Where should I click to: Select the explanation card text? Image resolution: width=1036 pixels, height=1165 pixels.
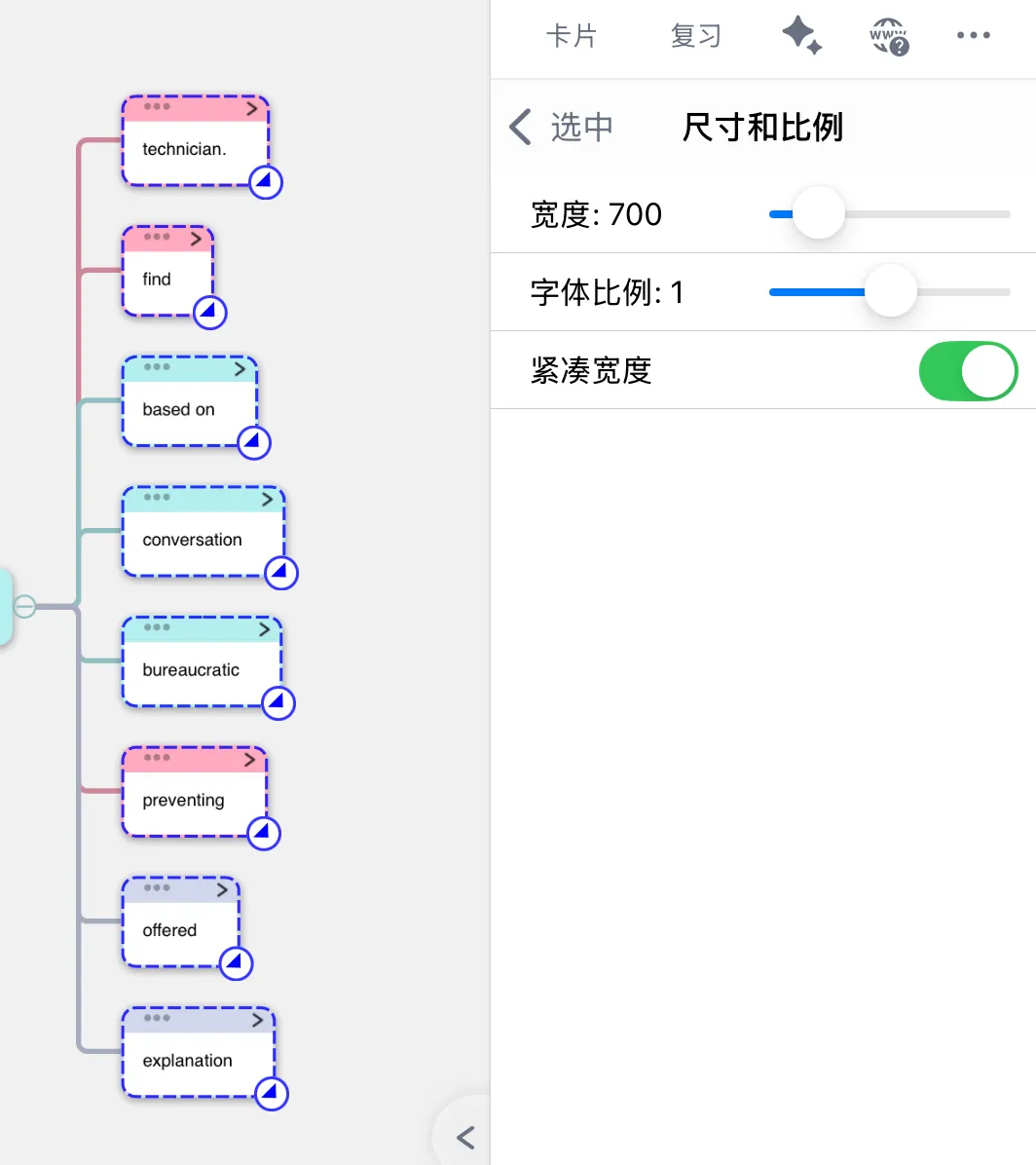(x=187, y=1061)
